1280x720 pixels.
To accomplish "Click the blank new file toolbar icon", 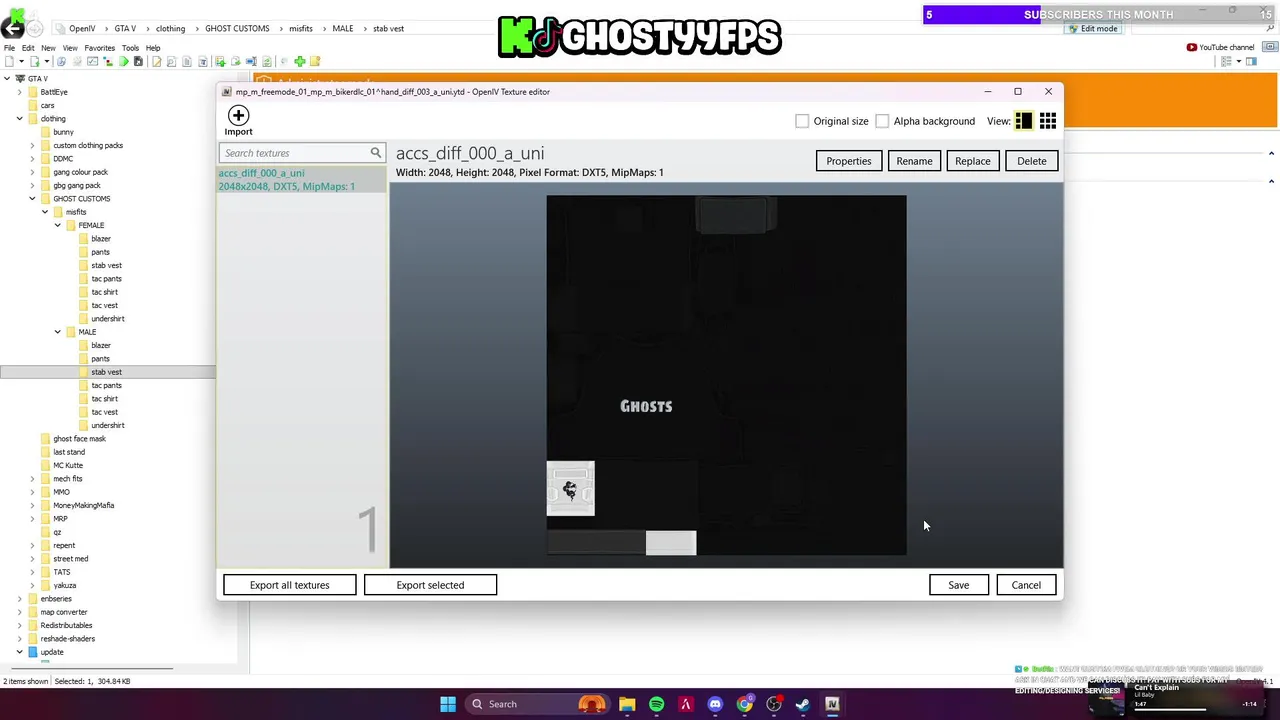I will click(x=9, y=62).
